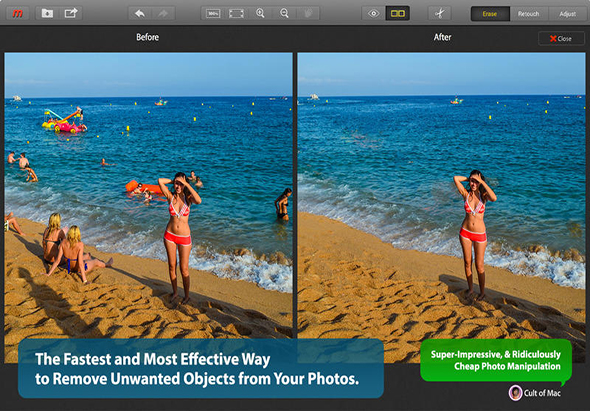Click the red Movavi logo button
Image resolution: width=590 pixels, height=411 pixels.
coord(18,14)
